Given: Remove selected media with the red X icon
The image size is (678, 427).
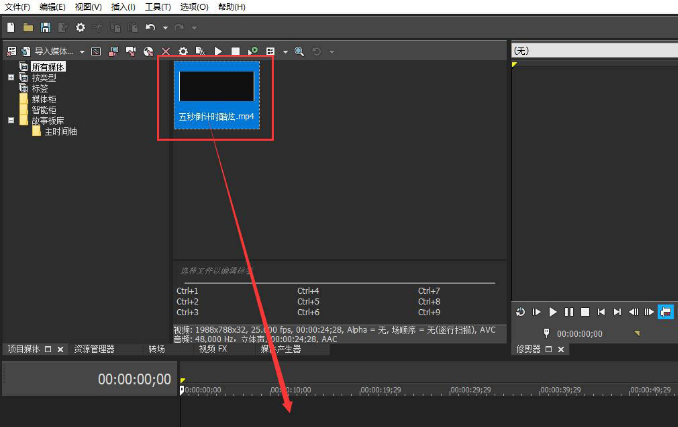Looking at the screenshot, I should (x=166, y=51).
